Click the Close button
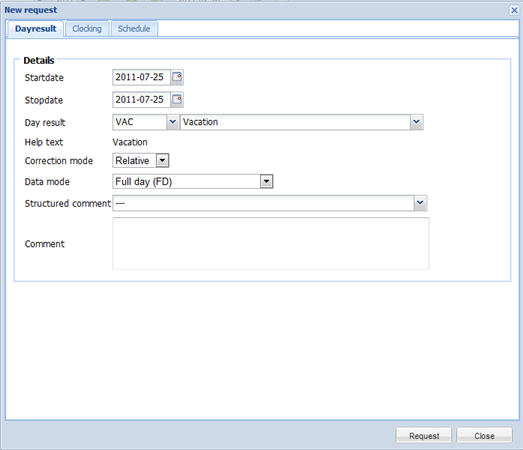523x450 pixels. pyautogui.click(x=484, y=436)
